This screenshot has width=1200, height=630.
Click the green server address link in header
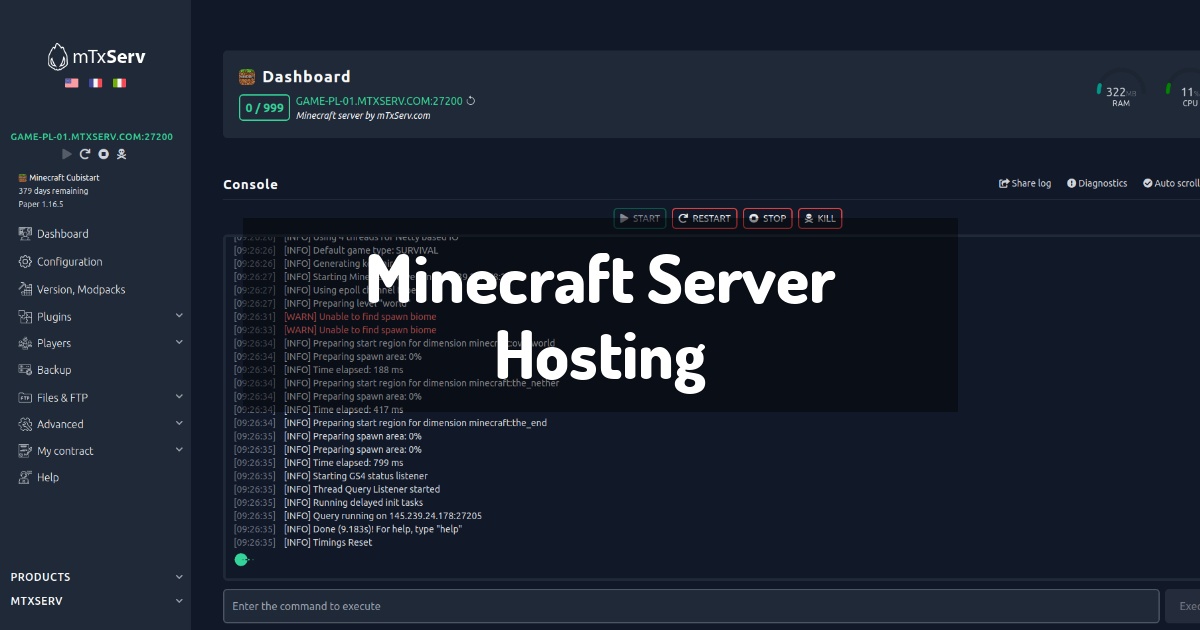pyautogui.click(x=379, y=101)
